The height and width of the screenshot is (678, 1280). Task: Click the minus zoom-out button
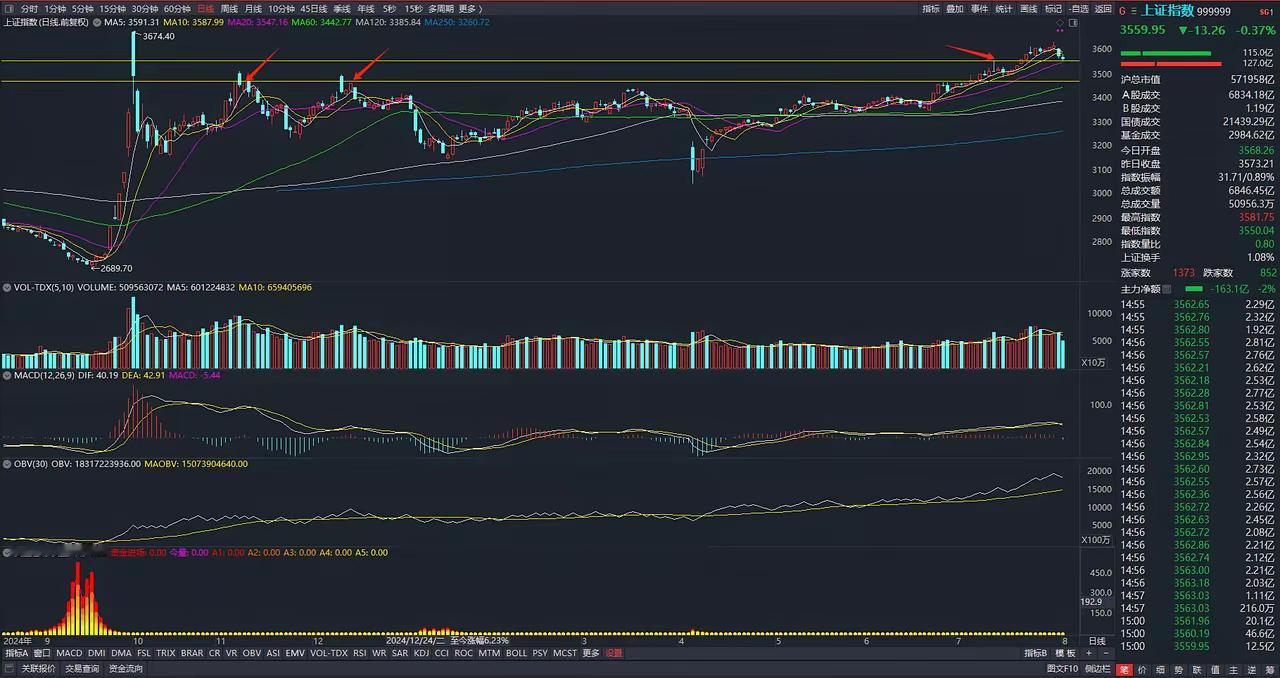pyautogui.click(x=1106, y=653)
